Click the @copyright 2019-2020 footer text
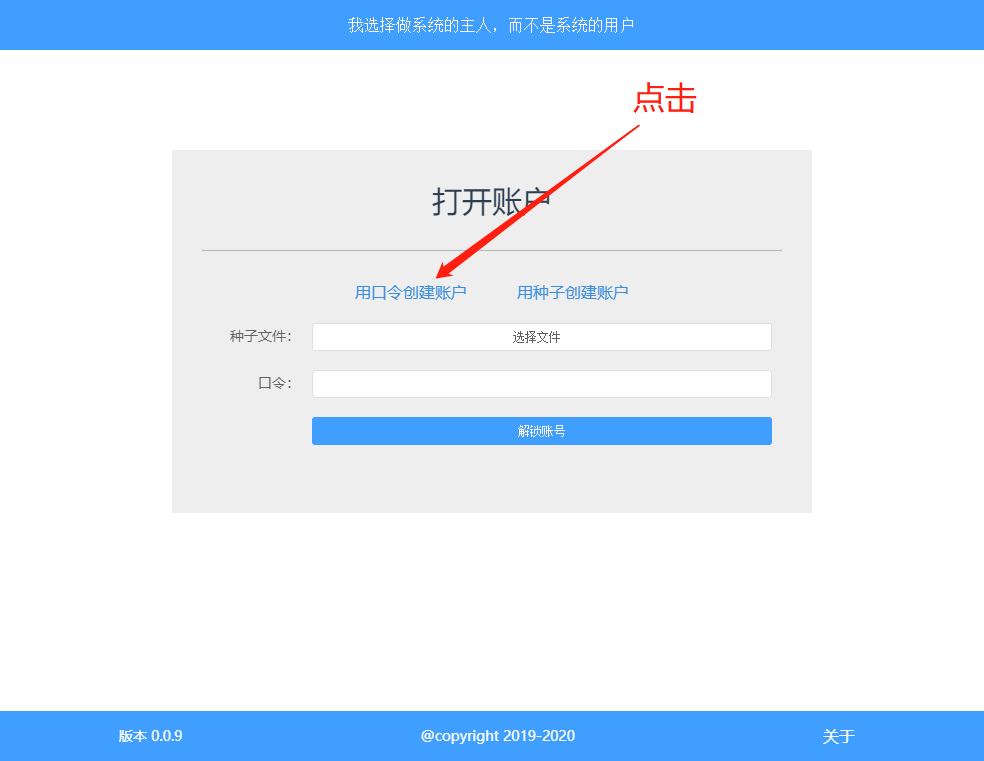Screen dimensions: 984x761 498,736
